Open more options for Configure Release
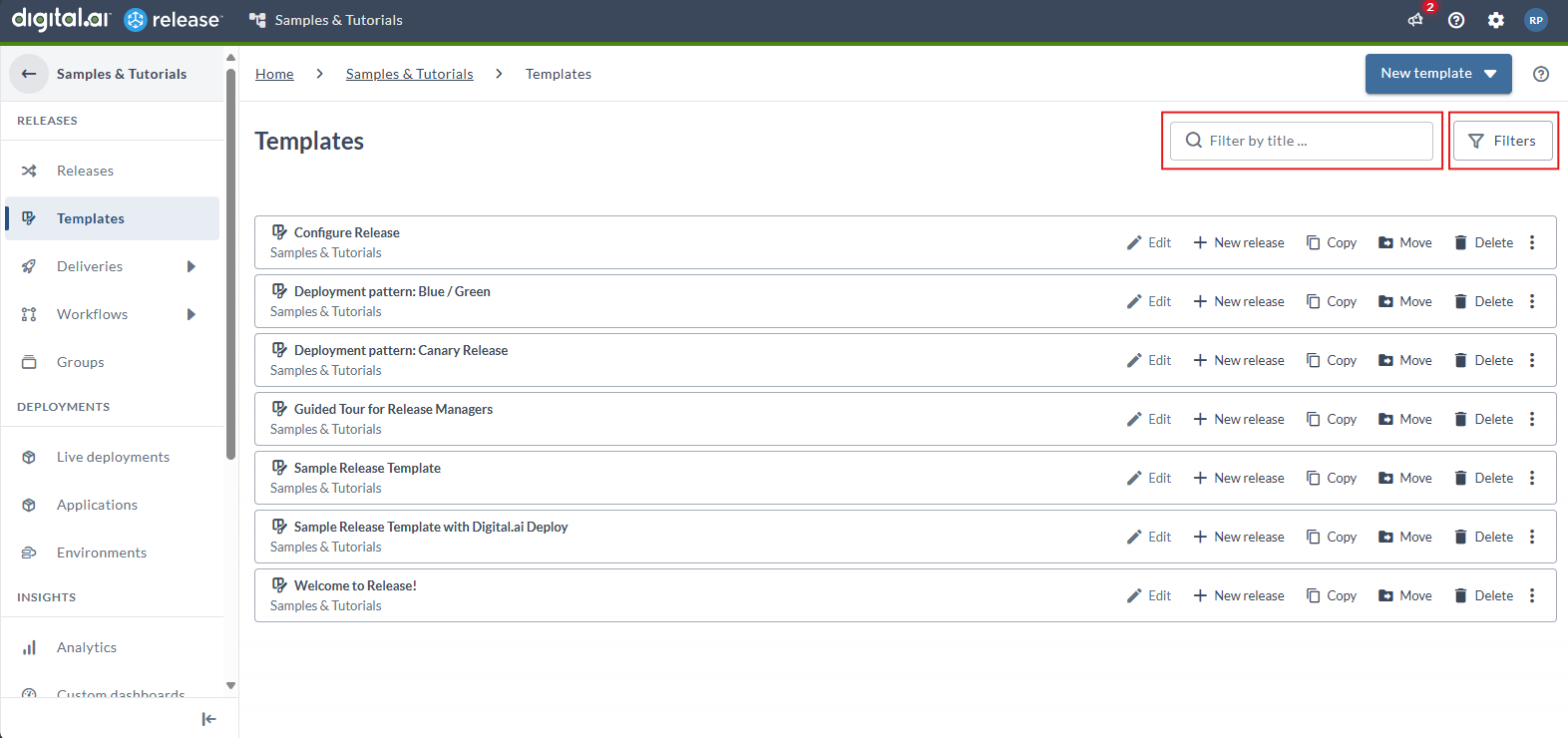 (x=1532, y=242)
